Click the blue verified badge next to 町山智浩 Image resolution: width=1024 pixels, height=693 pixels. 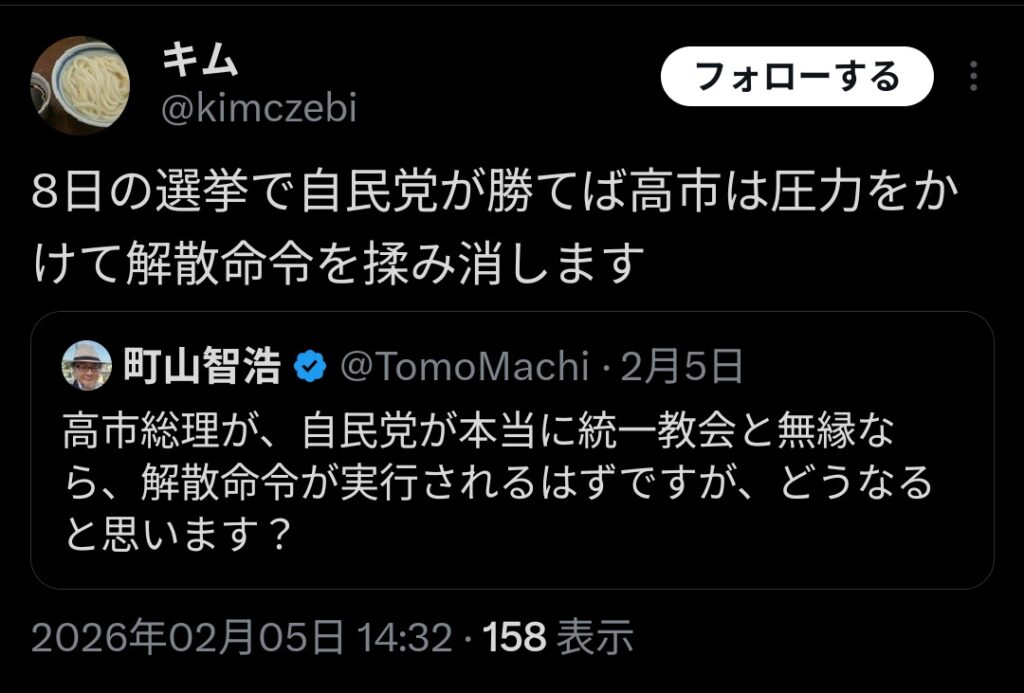(x=308, y=367)
